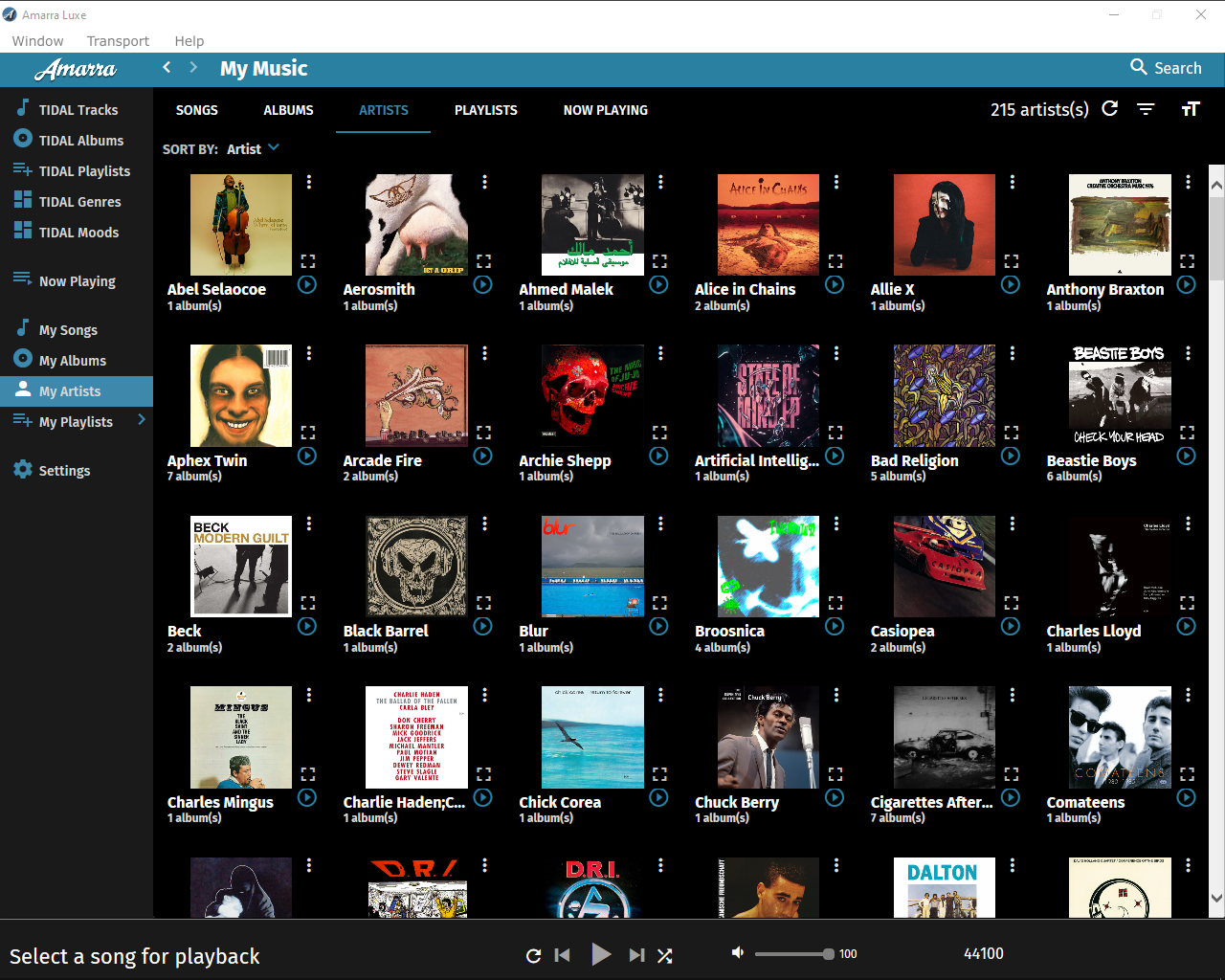
Task: Play Charles Mingus with the circle play icon
Action: [307, 797]
